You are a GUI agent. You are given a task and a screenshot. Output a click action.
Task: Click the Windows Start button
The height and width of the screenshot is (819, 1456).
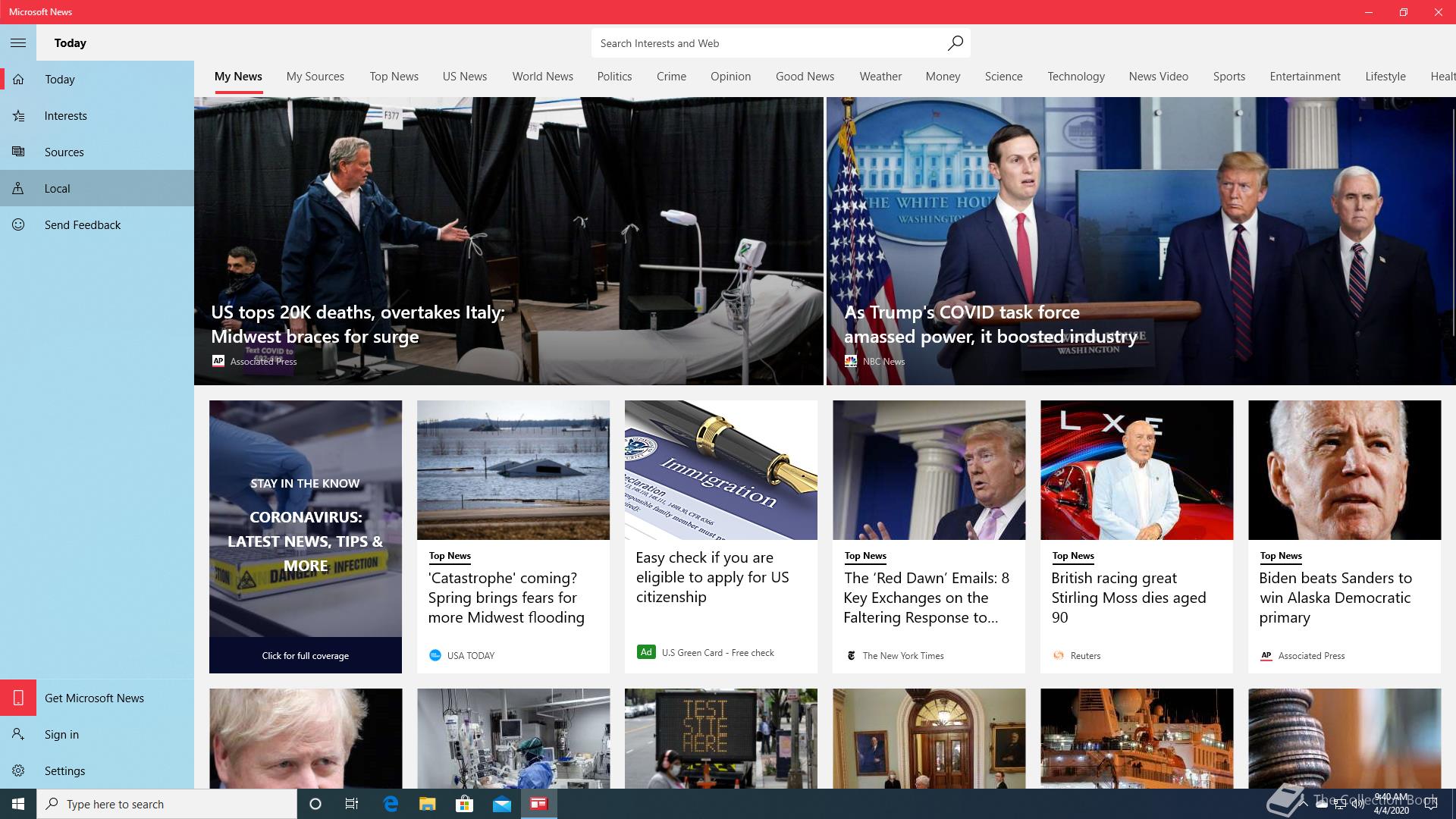tap(18, 804)
